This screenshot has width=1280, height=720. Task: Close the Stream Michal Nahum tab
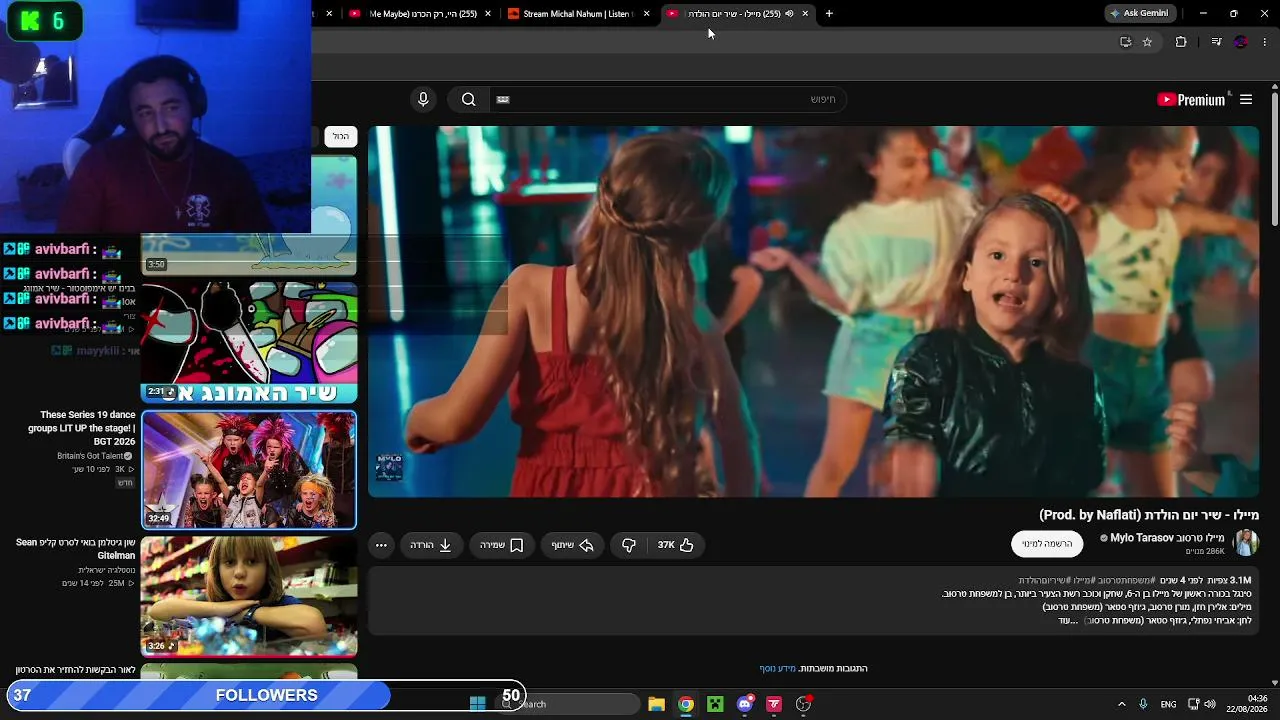[x=646, y=14]
